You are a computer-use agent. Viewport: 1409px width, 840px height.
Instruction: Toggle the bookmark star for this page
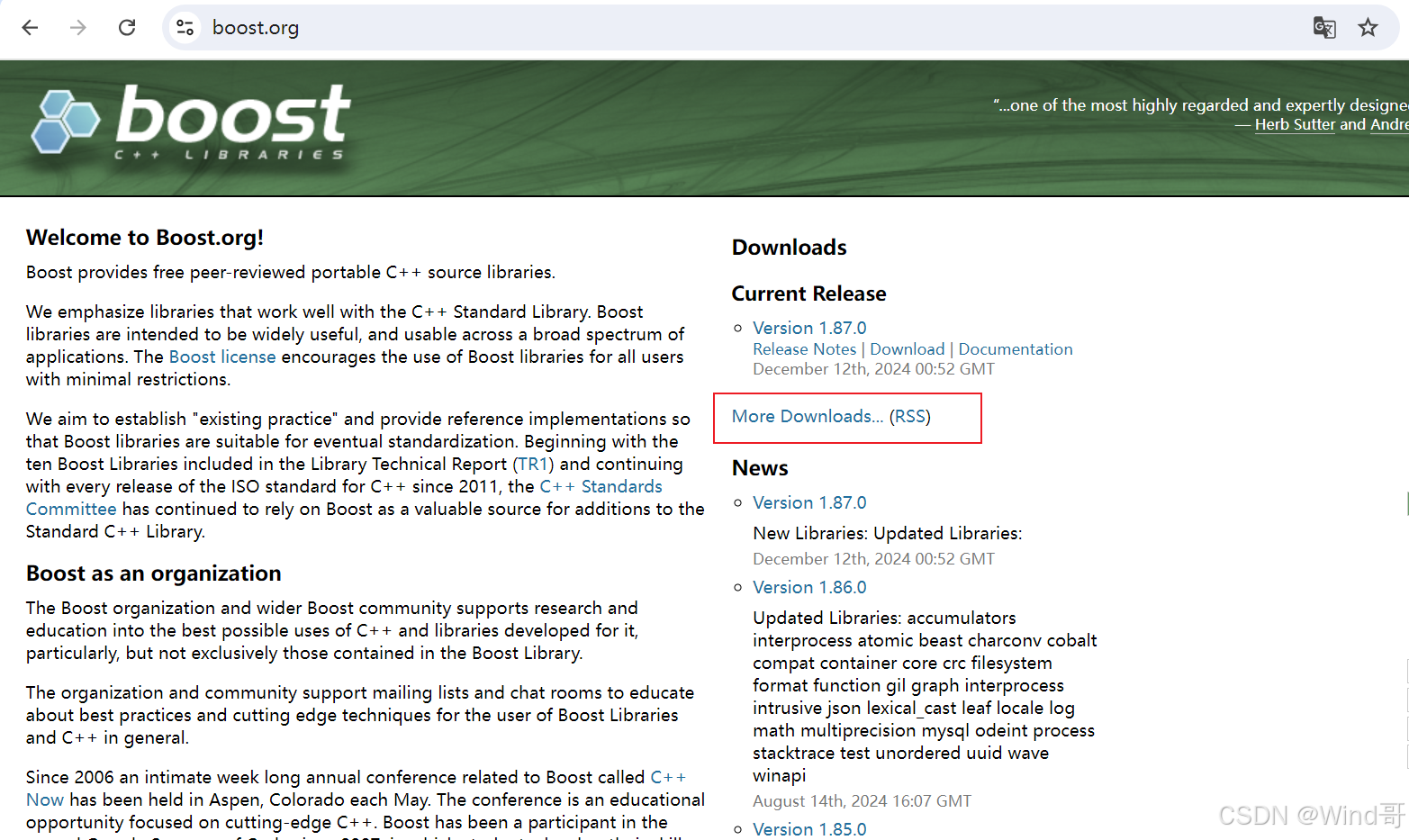[1368, 28]
